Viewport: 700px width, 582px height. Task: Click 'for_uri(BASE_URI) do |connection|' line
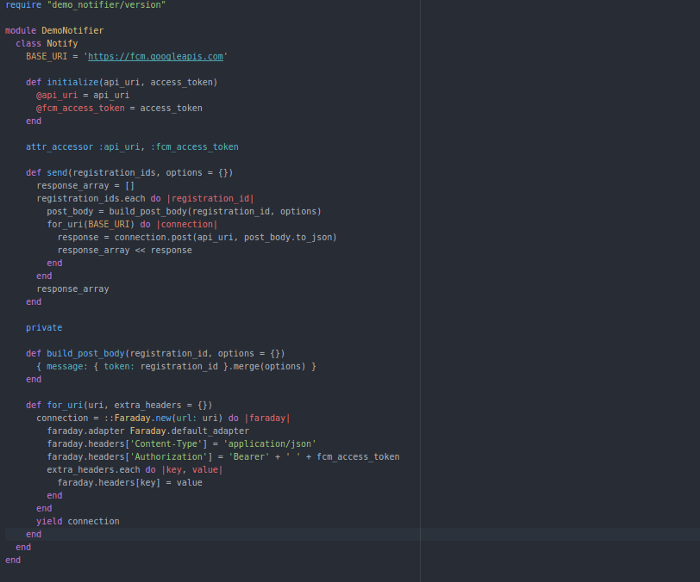132,224
